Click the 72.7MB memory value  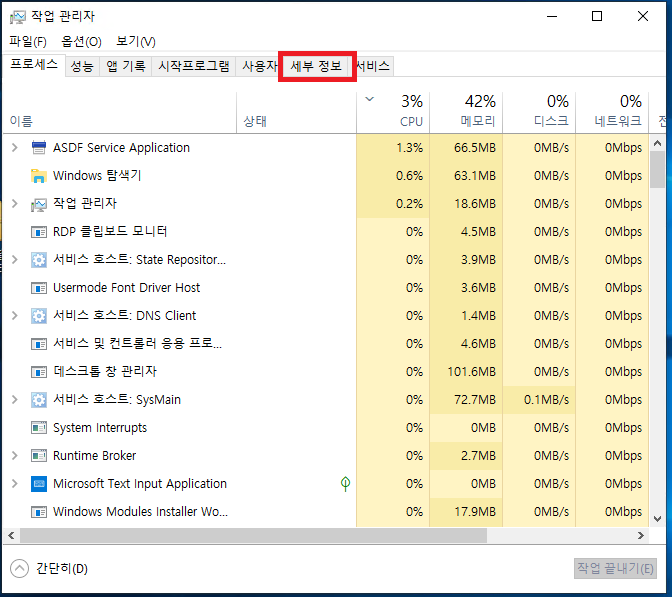(x=475, y=400)
